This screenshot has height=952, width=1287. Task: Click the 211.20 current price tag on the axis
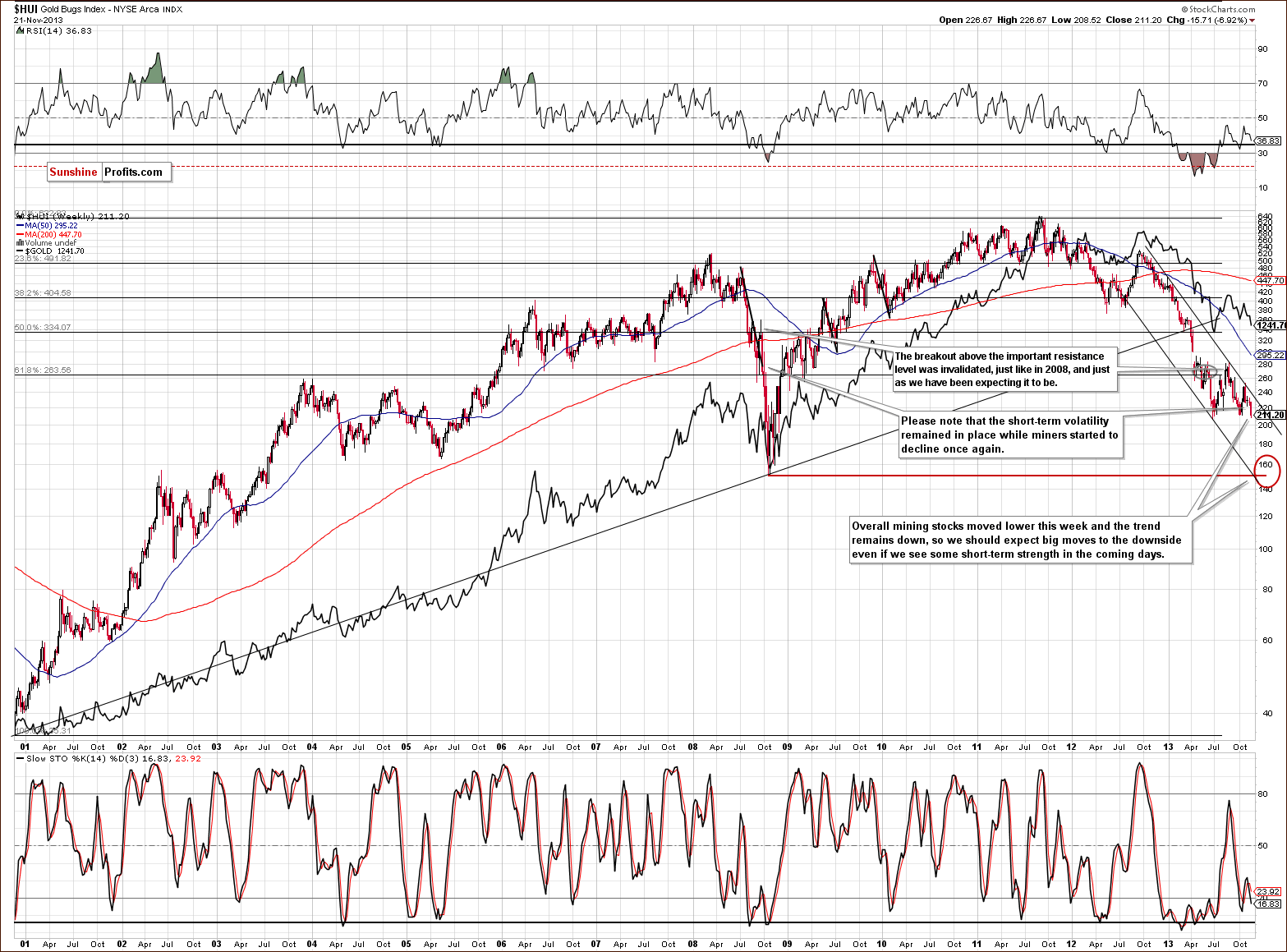1270,415
